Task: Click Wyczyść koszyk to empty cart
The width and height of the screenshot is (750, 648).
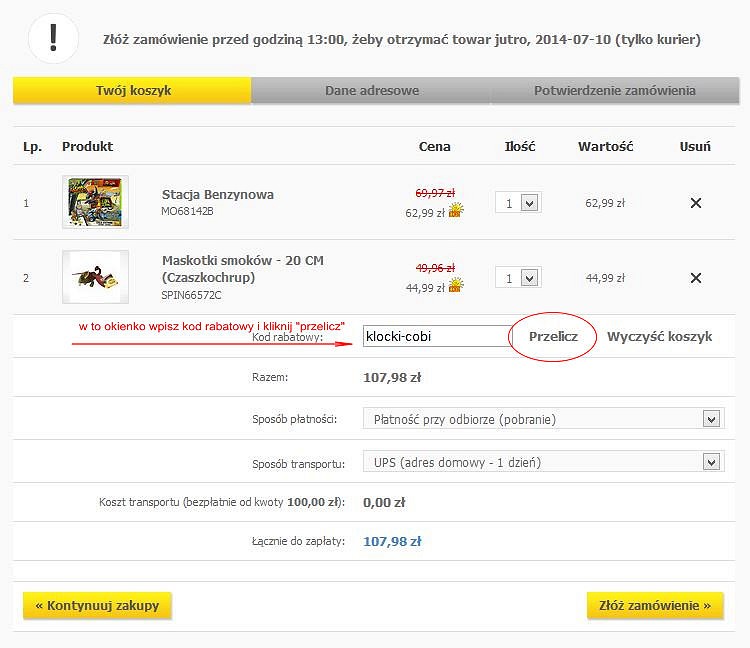Action: pos(659,336)
